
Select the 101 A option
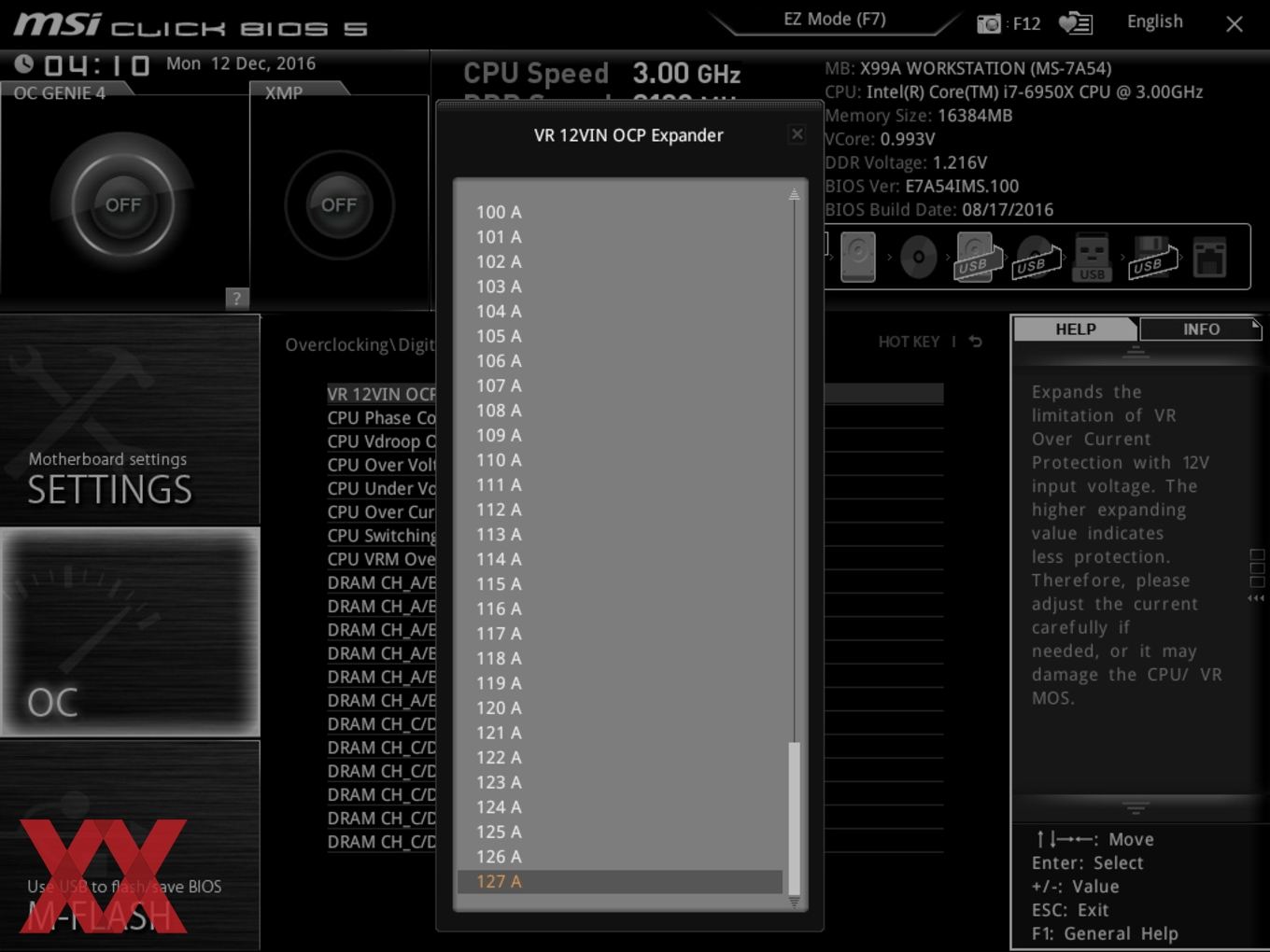pyautogui.click(x=620, y=237)
